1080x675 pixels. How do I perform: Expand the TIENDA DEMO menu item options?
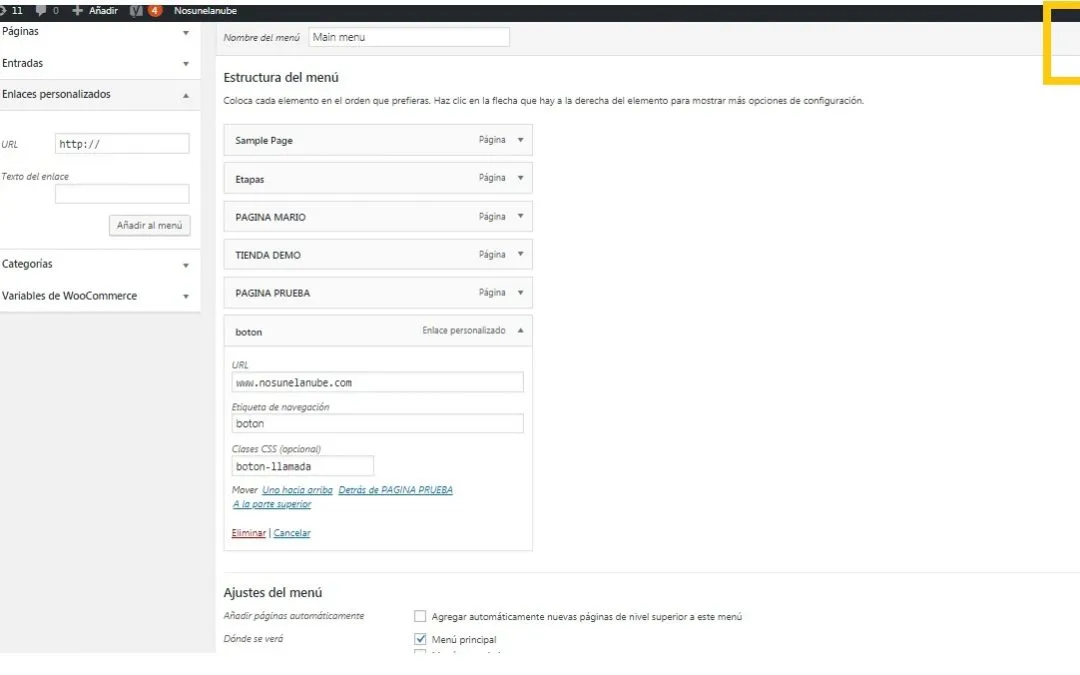(520, 255)
